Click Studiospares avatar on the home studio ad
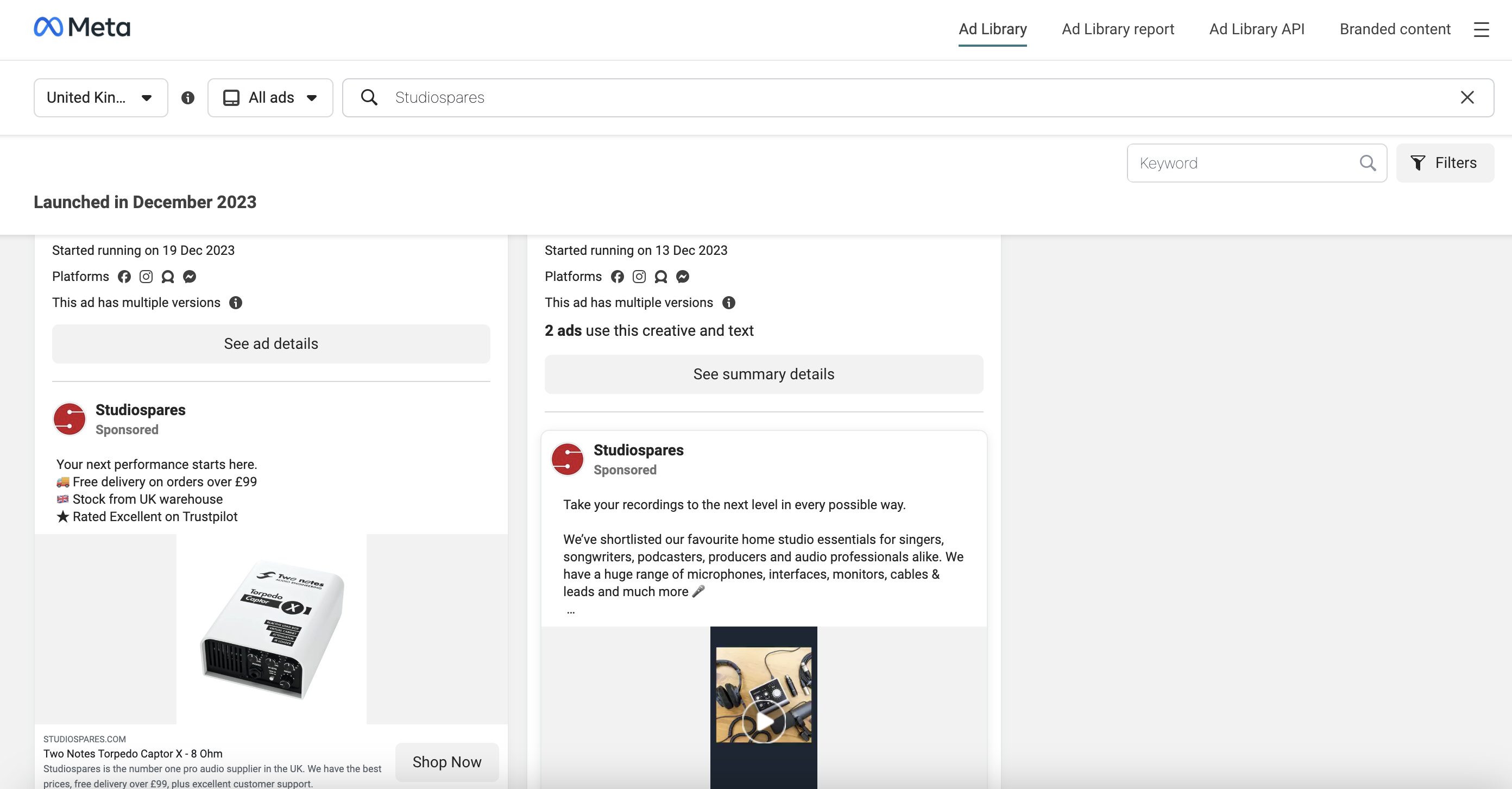Viewport: 1512px width, 789px height. point(567,459)
